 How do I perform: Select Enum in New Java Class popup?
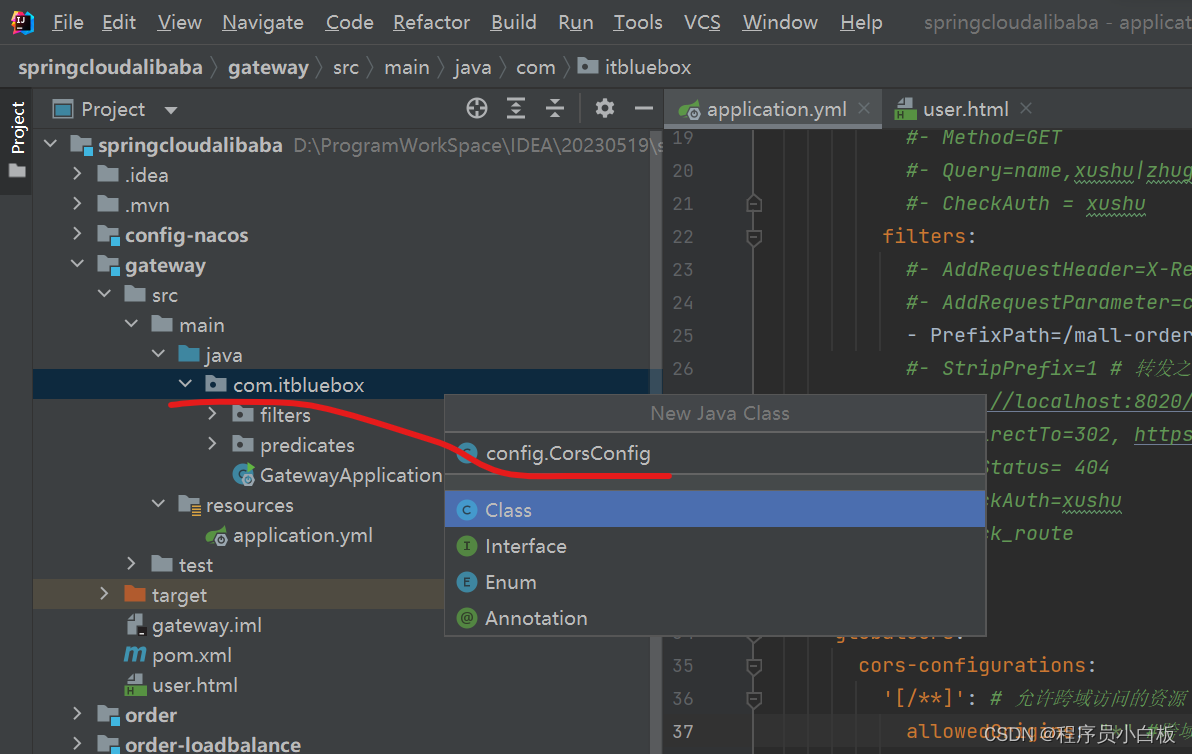click(x=715, y=582)
